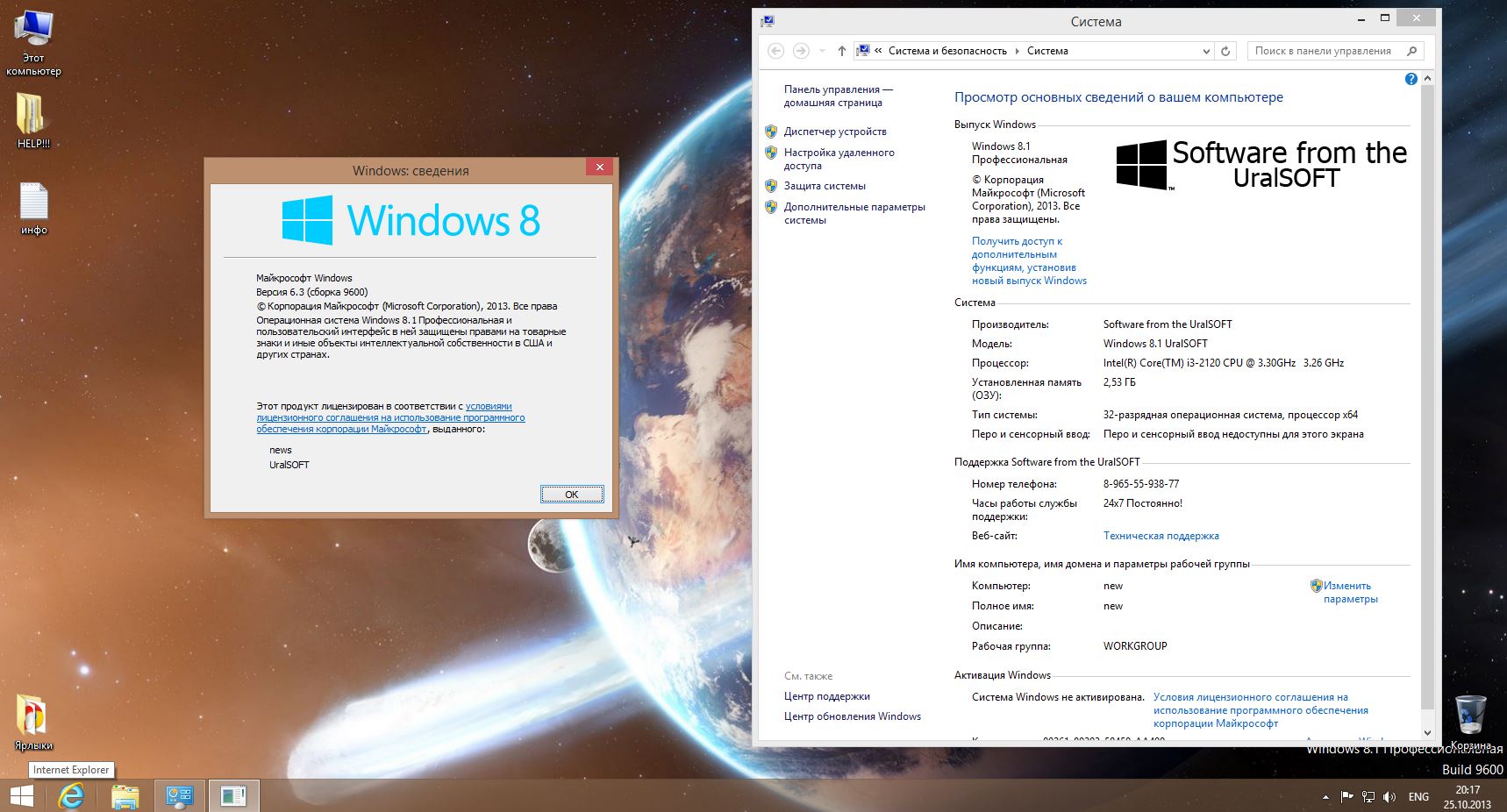Expand the address bar history dropdown

[x=1206, y=51]
